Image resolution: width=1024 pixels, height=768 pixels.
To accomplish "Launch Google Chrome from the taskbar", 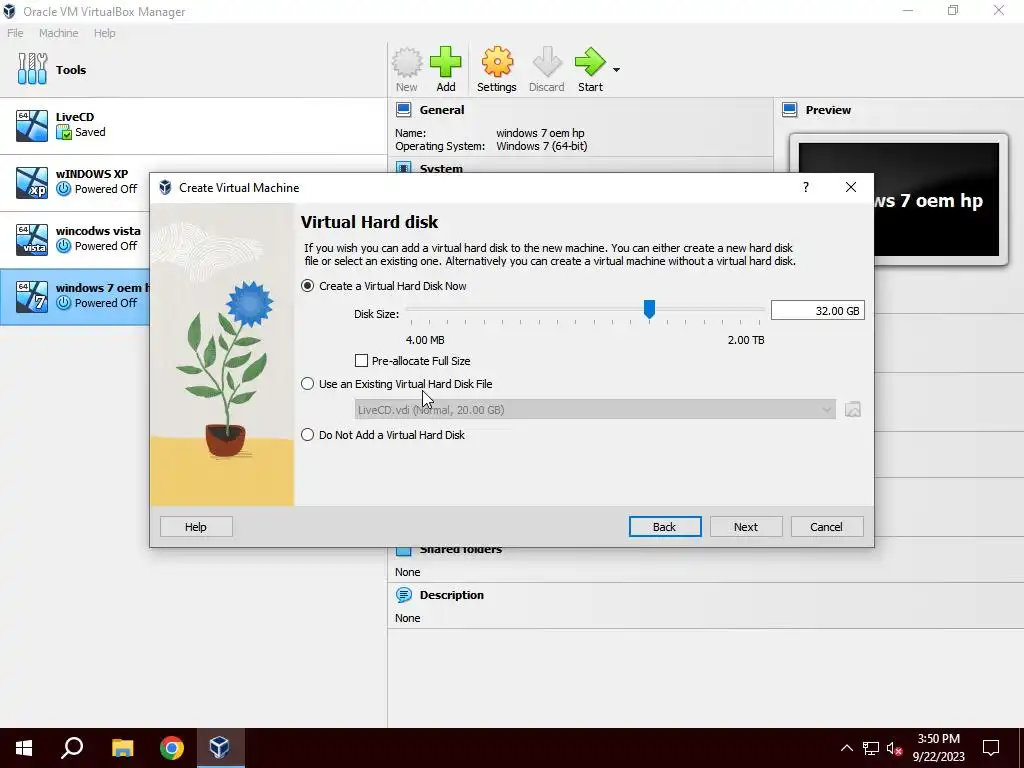I will [x=172, y=748].
